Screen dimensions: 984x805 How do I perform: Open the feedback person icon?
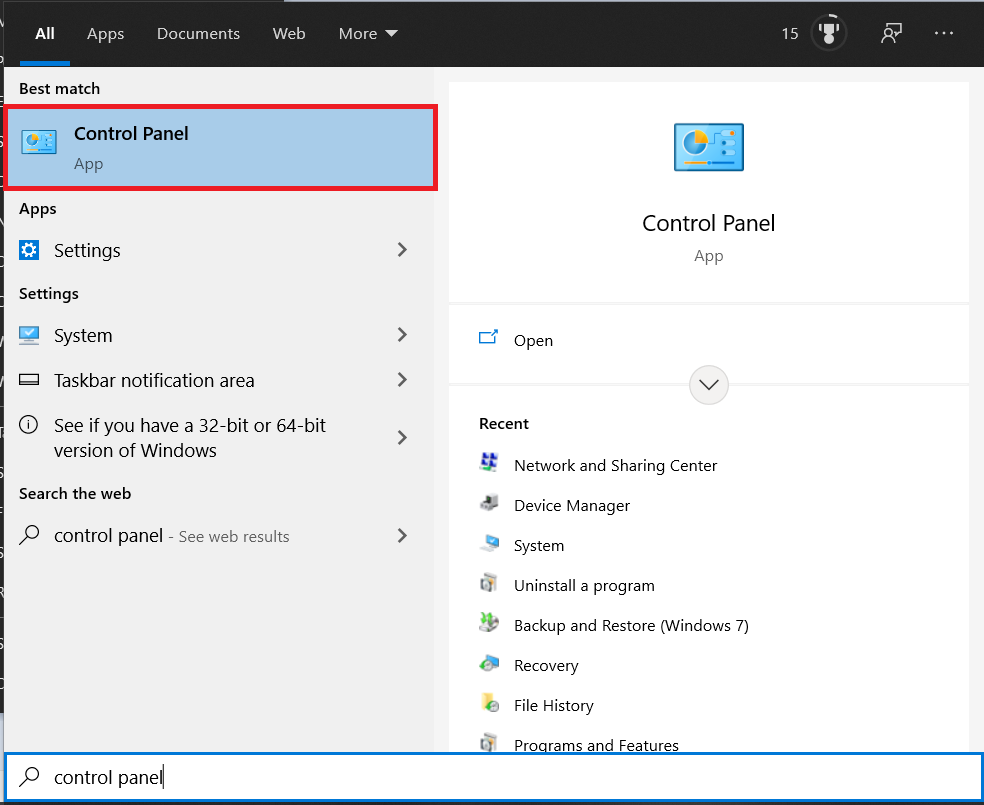pyautogui.click(x=891, y=33)
